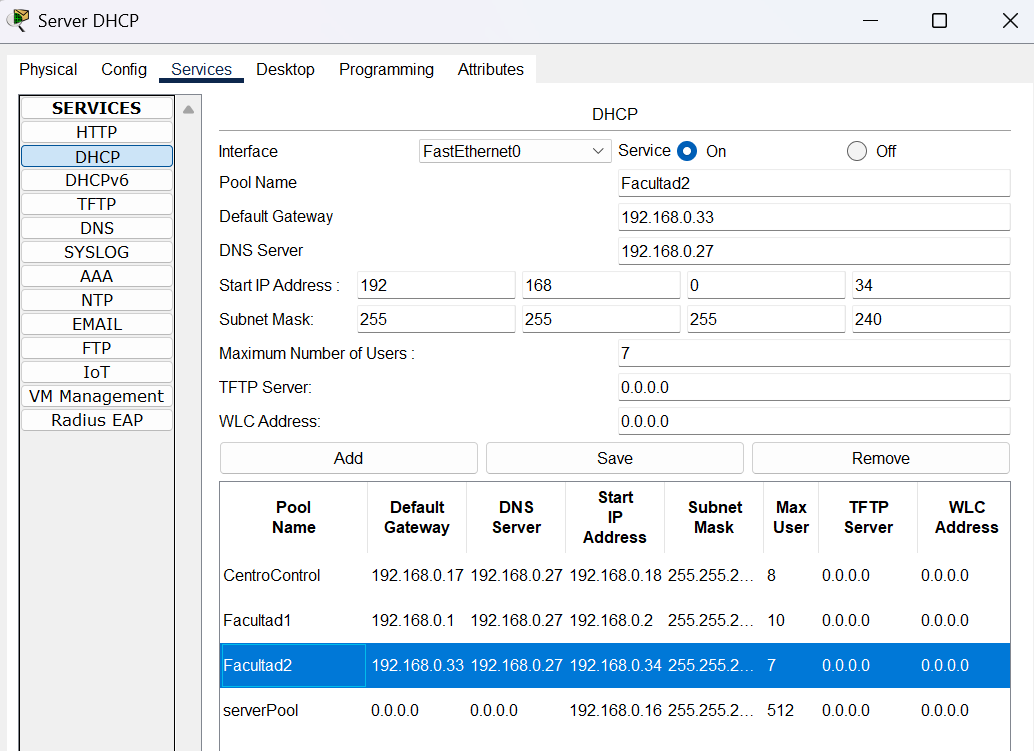The height and width of the screenshot is (751, 1034).
Task: Focus the WLC Address field
Action: [814, 421]
